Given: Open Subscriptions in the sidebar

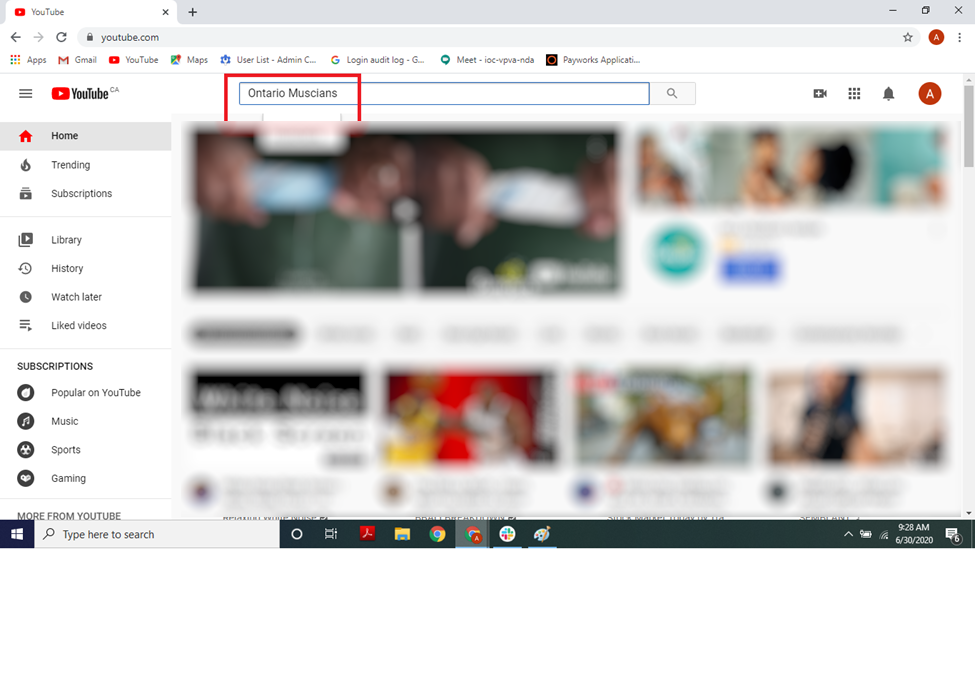Looking at the screenshot, I should point(86,193).
